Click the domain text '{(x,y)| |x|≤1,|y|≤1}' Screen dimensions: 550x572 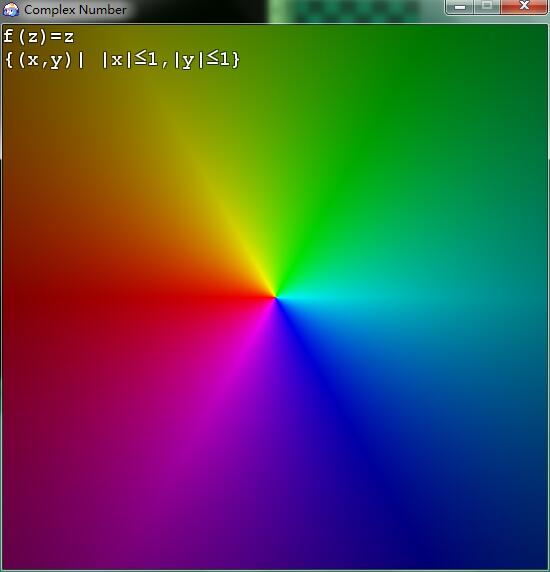pos(122,60)
